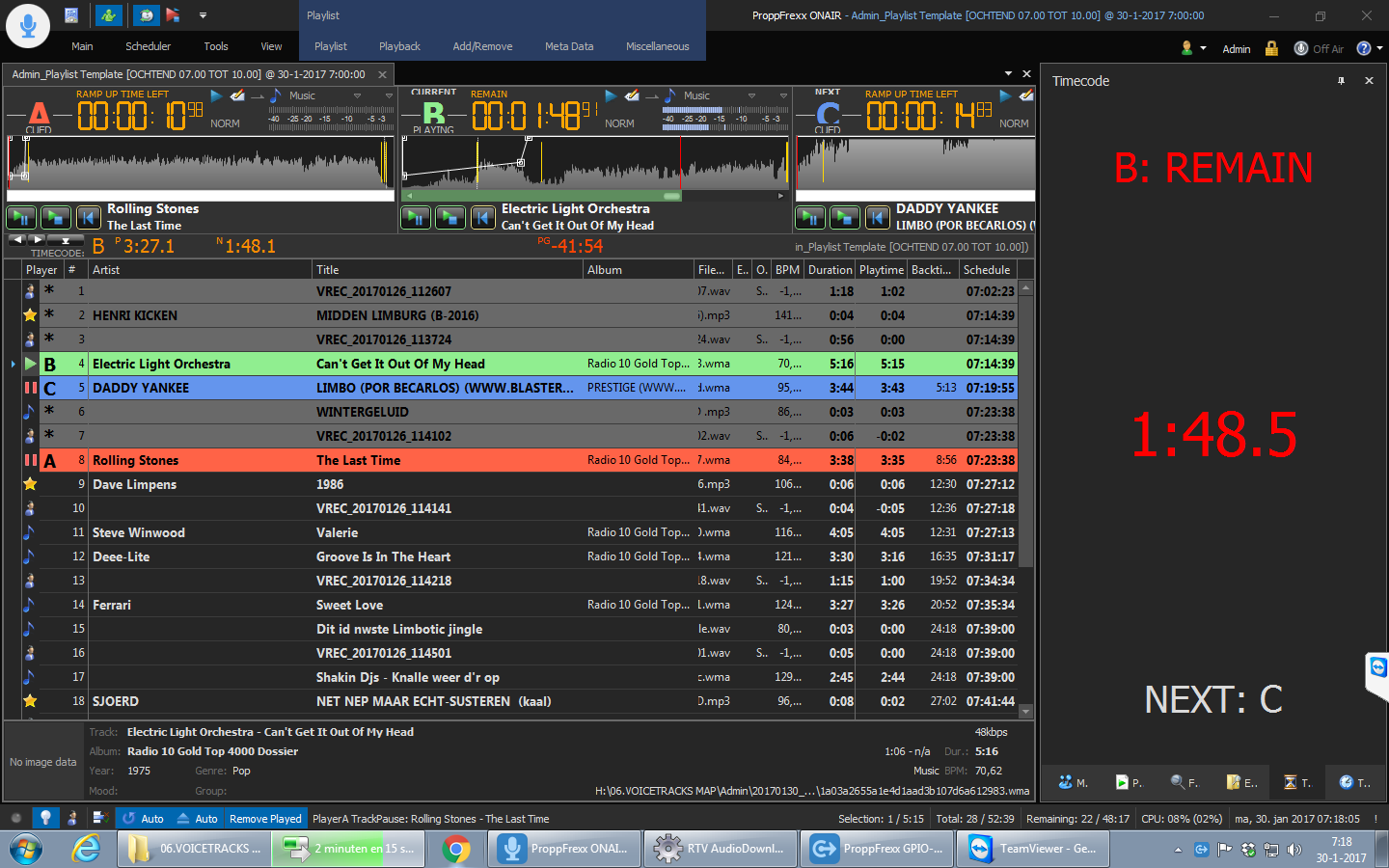This screenshot has width=1389, height=868.
Task: Open Player A Music type dropdown
Action: (357, 95)
